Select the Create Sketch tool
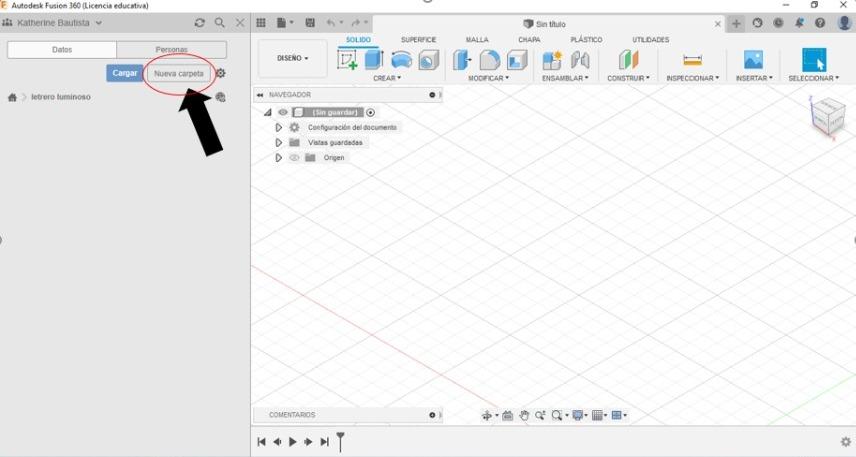 (347, 60)
